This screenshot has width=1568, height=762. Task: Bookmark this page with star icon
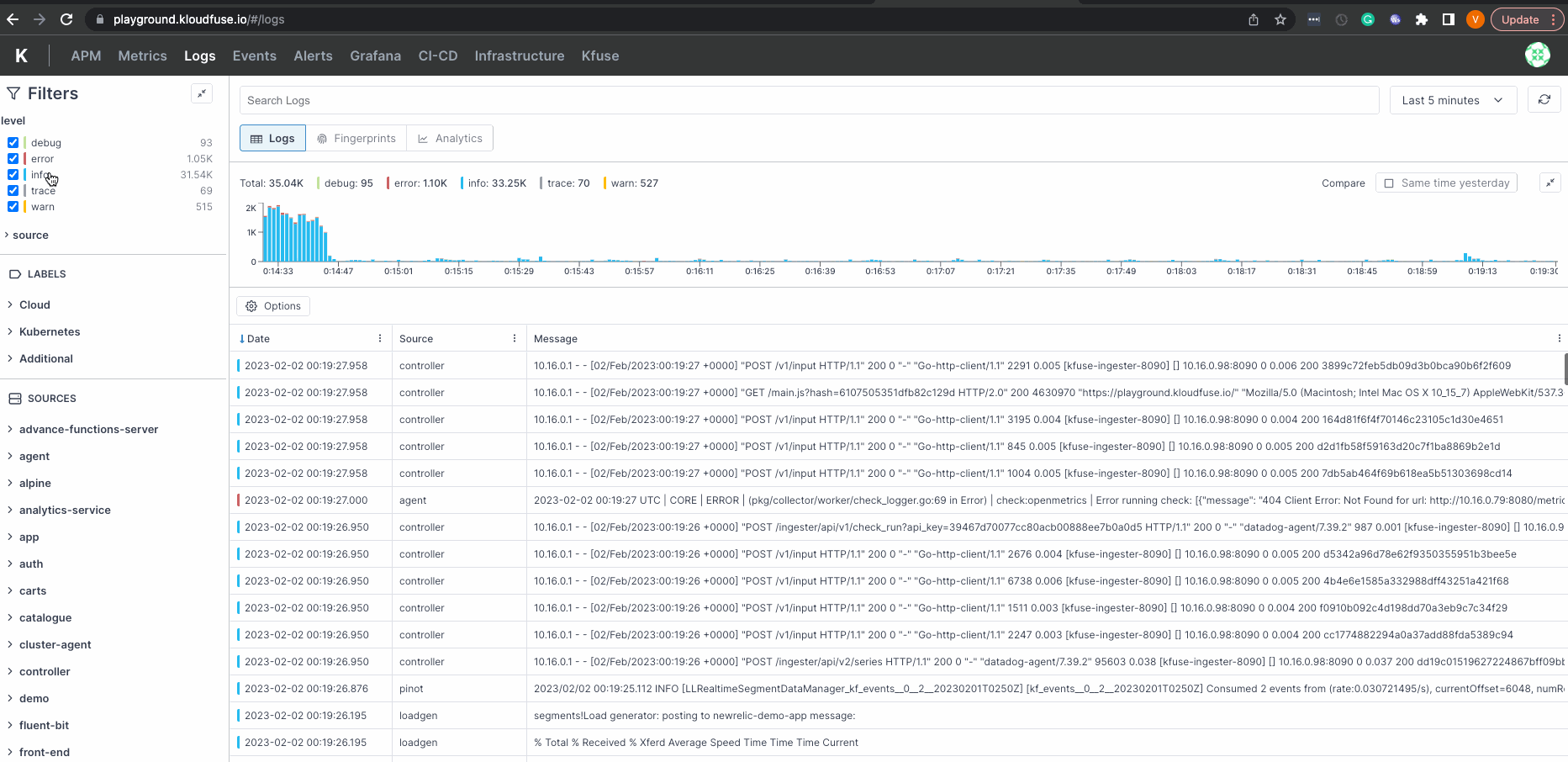(1280, 19)
